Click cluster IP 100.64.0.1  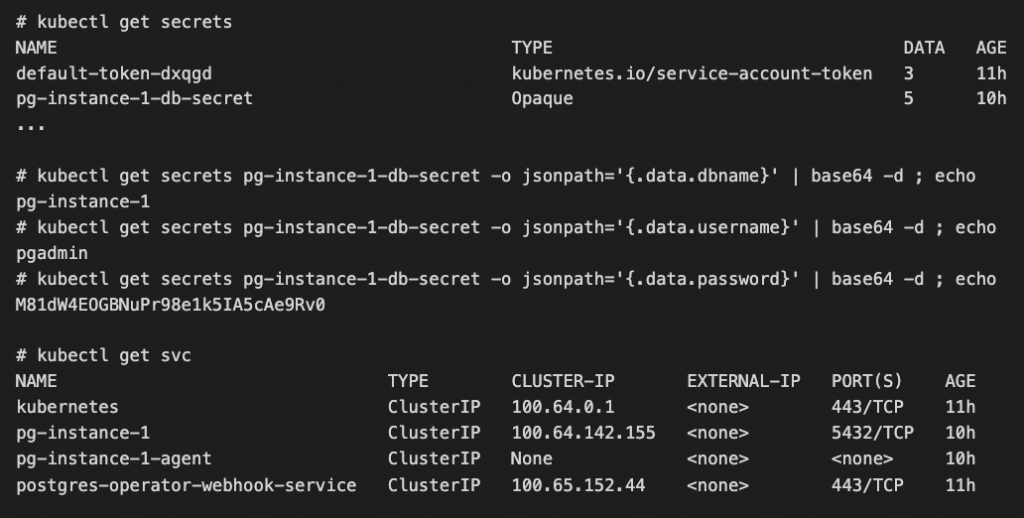pyautogui.click(x=563, y=407)
